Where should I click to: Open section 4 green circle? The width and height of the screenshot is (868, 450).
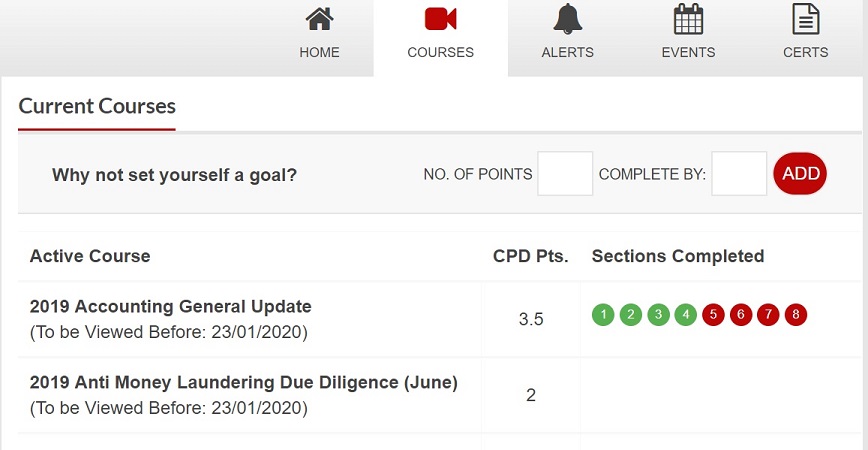[x=685, y=315]
